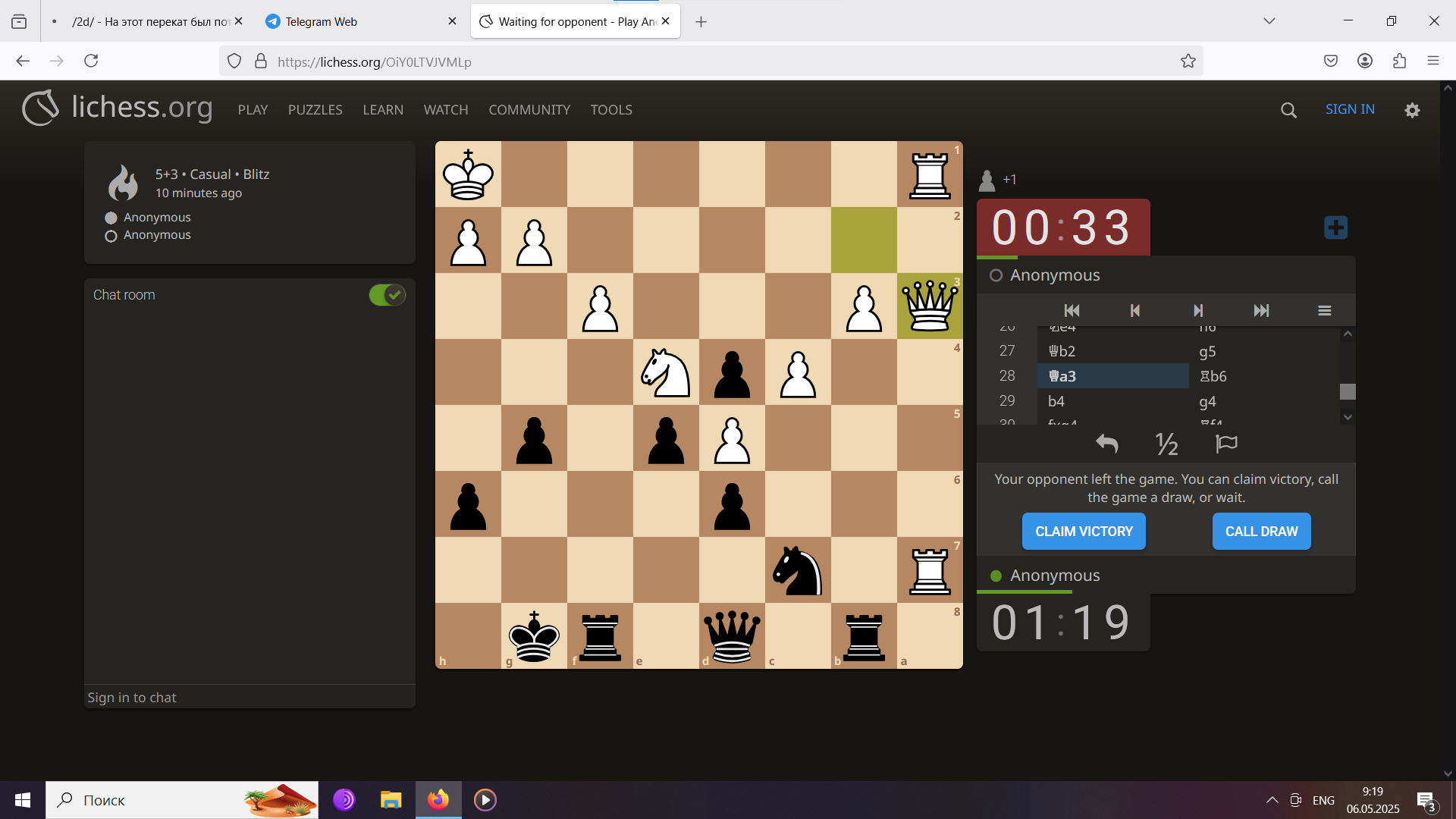Open File Explorer from the taskbar
The height and width of the screenshot is (819, 1456).
tap(391, 800)
